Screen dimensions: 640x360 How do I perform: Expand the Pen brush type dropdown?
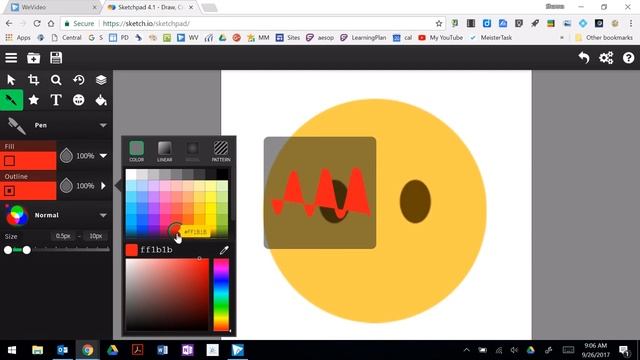[103, 125]
